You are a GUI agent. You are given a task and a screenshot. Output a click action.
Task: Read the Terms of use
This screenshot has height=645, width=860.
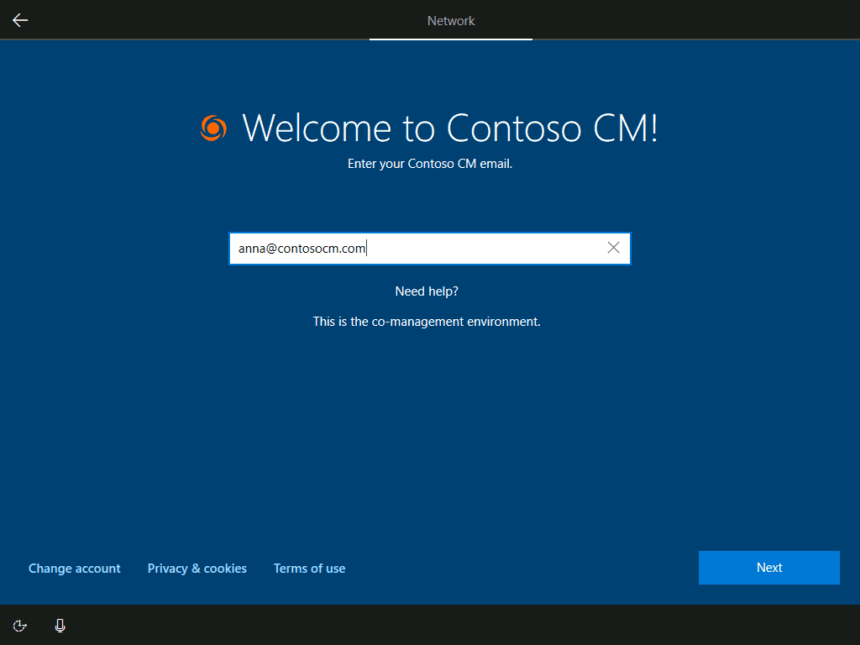[309, 568]
